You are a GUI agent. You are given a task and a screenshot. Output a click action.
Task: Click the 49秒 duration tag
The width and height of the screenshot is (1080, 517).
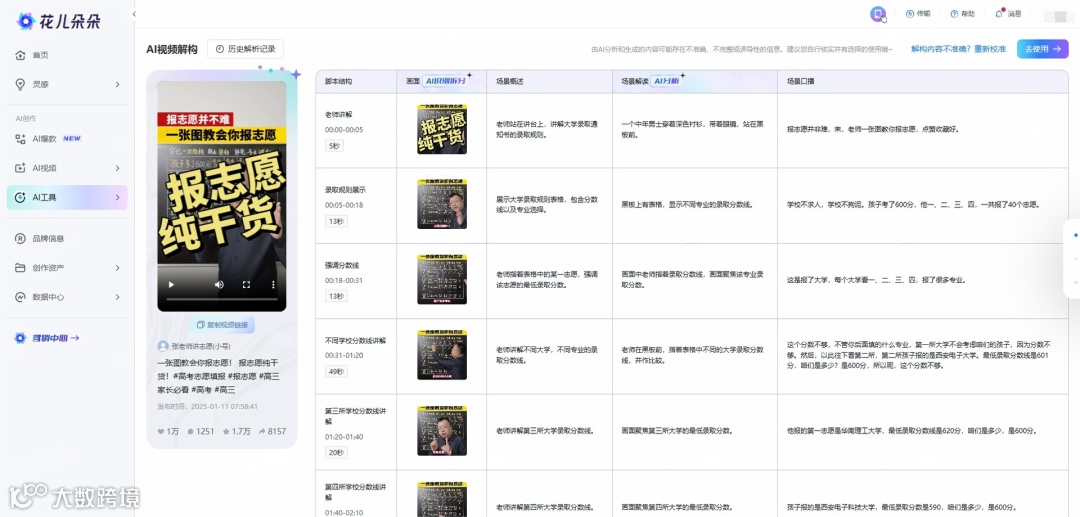335,372
